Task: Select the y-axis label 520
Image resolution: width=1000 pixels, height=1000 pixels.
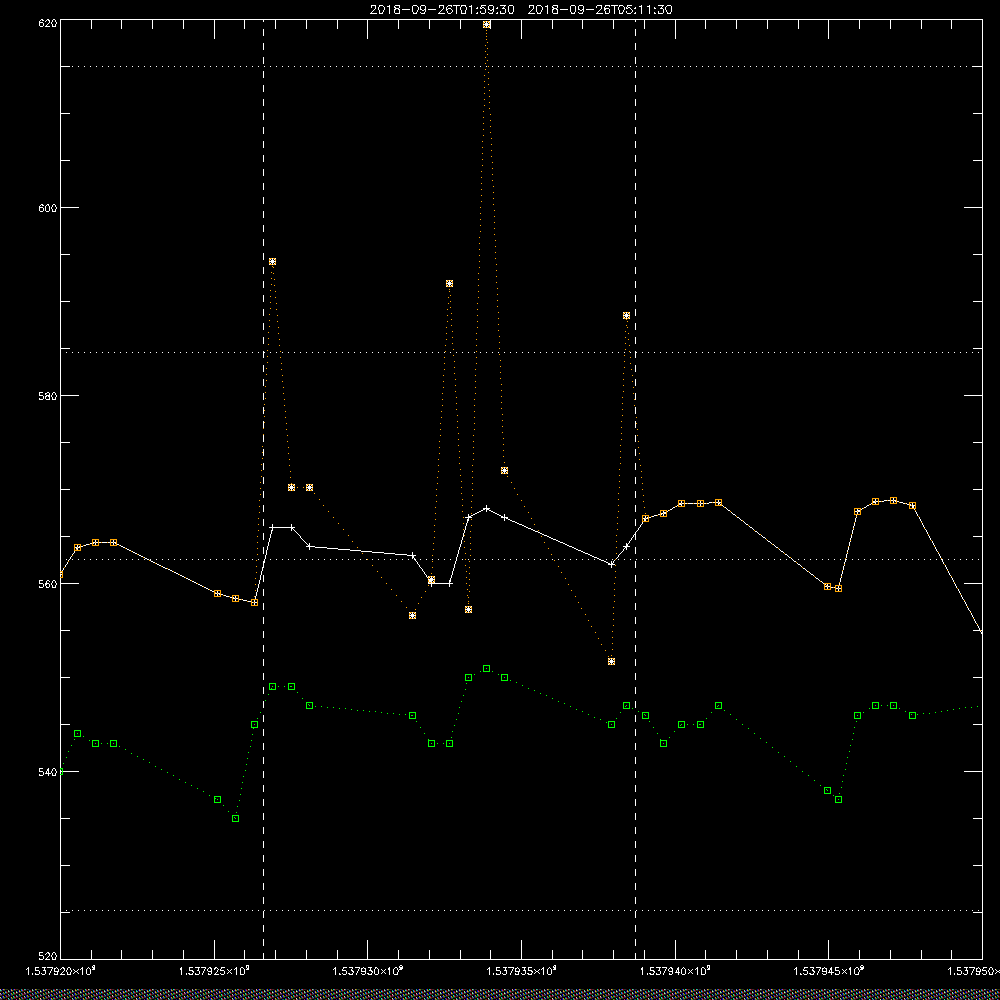Action: 48,957
